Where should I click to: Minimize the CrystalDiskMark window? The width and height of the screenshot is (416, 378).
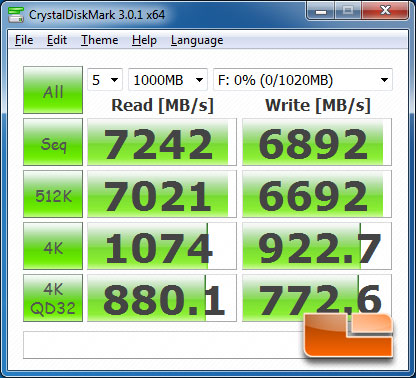pyautogui.click(x=321, y=11)
